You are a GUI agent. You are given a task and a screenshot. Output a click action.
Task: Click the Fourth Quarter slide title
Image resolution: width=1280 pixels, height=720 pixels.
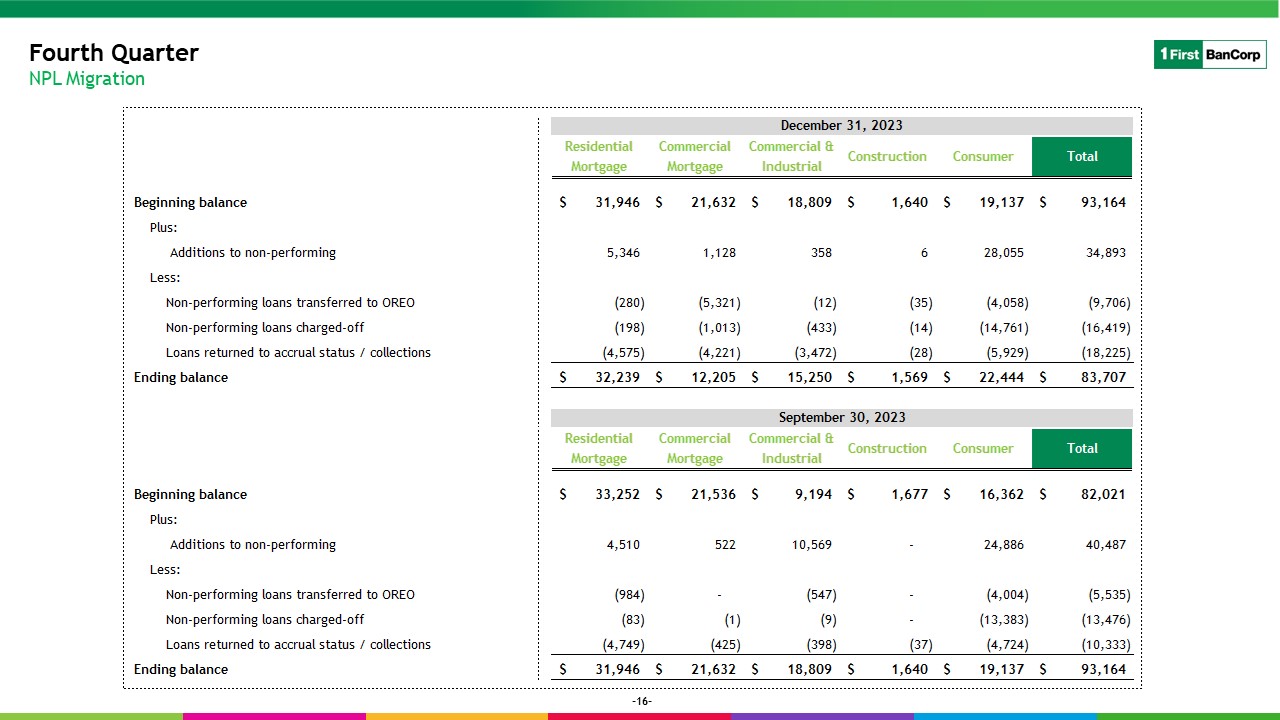114,53
